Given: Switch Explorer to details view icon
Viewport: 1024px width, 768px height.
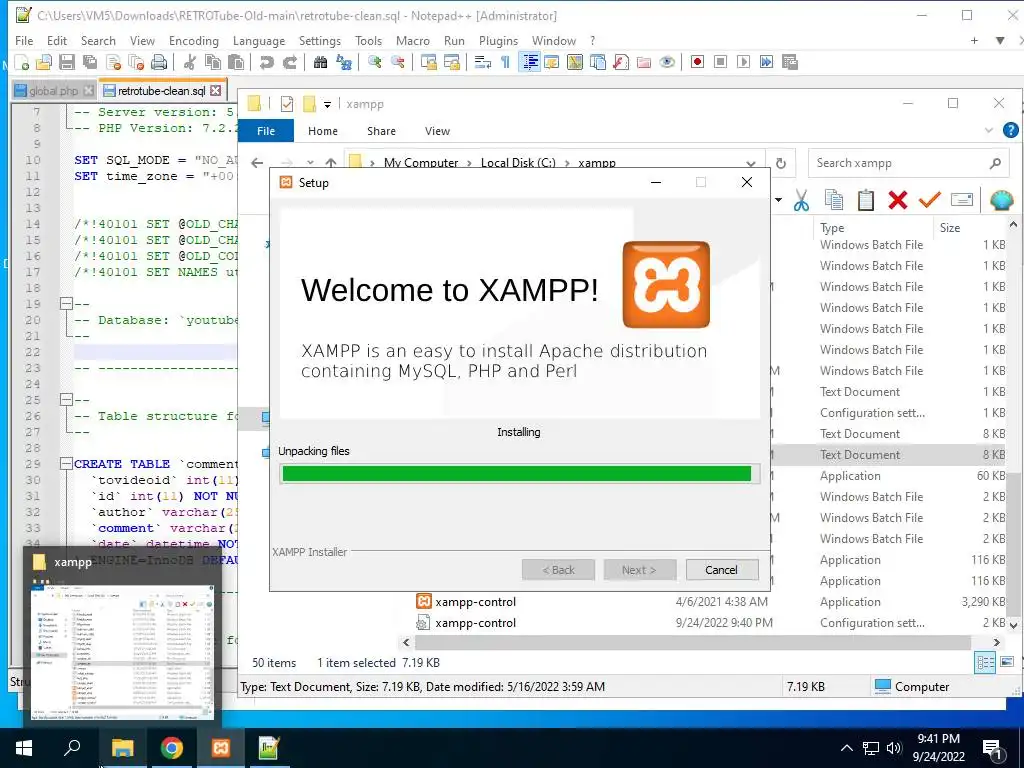Looking at the screenshot, I should pos(985,663).
